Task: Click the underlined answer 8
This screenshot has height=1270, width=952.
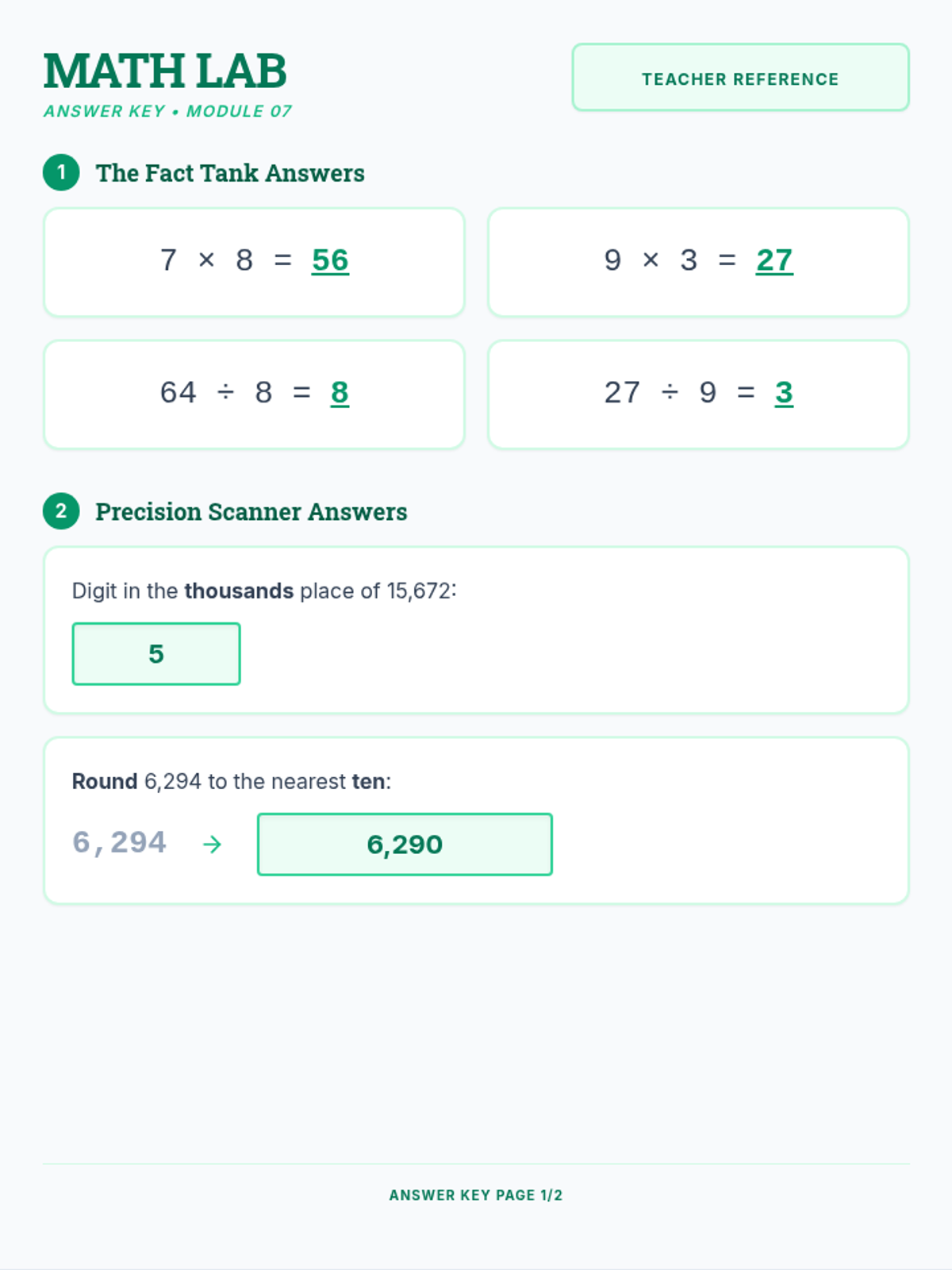Action: (340, 393)
